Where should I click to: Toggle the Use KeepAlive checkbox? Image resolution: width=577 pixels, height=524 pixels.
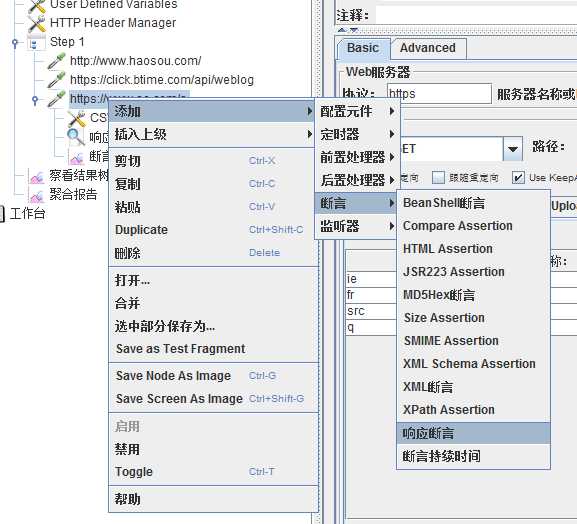[x=518, y=178]
